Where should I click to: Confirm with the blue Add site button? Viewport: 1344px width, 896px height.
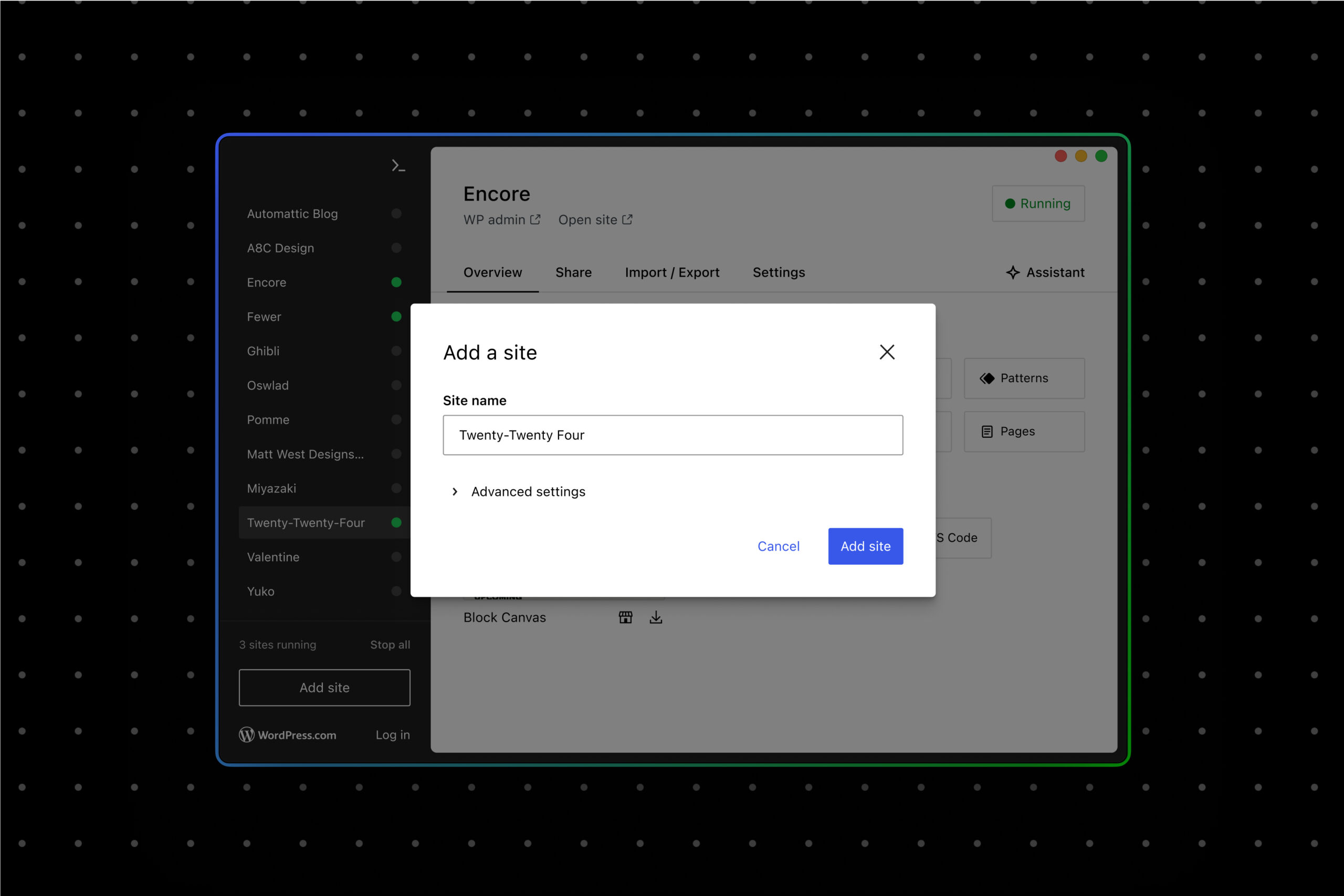865,546
